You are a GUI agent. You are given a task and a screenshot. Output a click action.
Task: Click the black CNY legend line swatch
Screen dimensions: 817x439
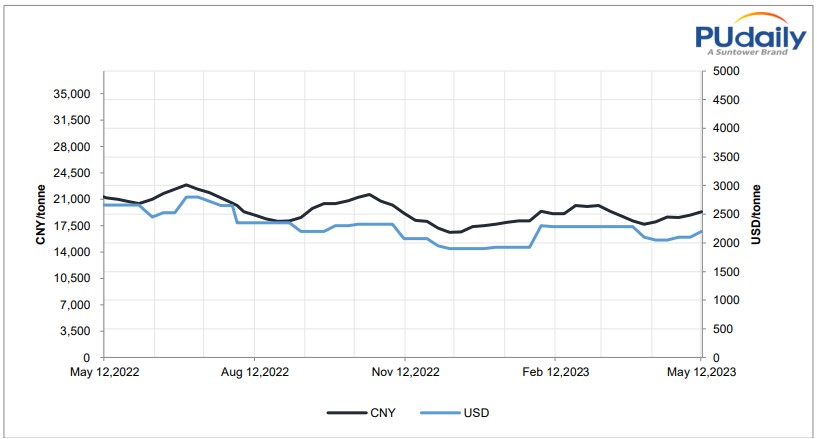pyautogui.click(x=345, y=411)
